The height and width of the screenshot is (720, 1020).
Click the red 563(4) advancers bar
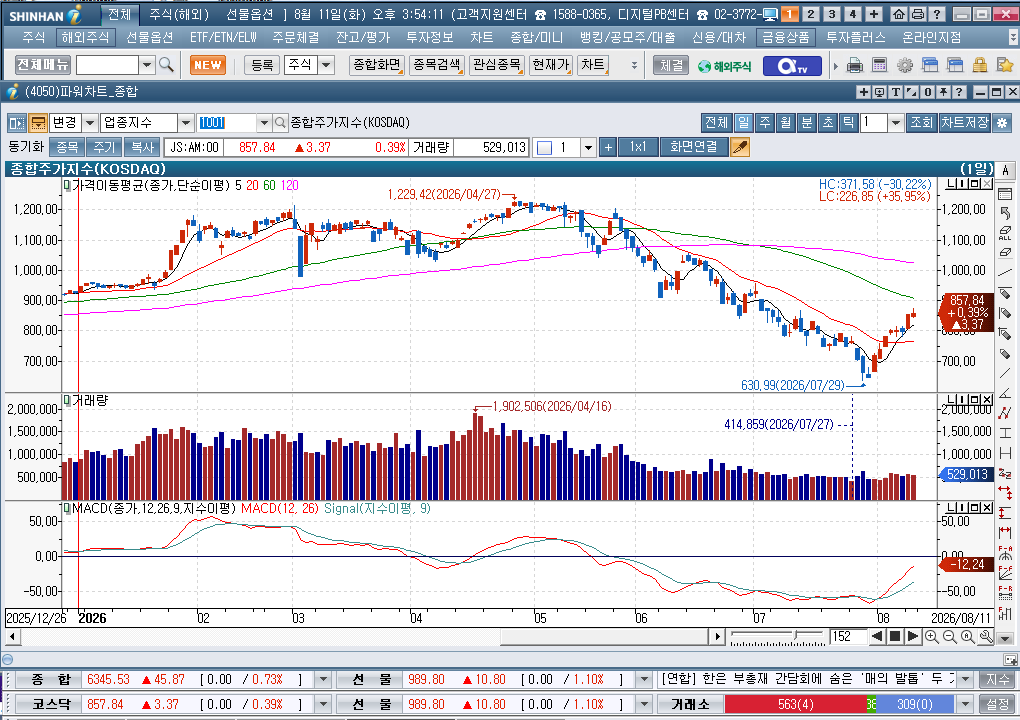pyautogui.click(x=795, y=704)
